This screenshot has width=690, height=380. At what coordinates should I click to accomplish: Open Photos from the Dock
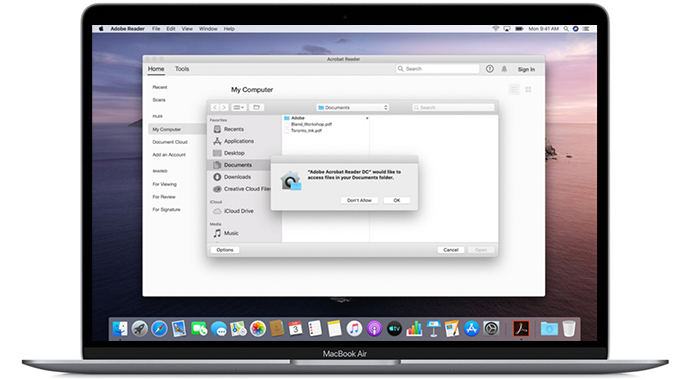point(258,329)
